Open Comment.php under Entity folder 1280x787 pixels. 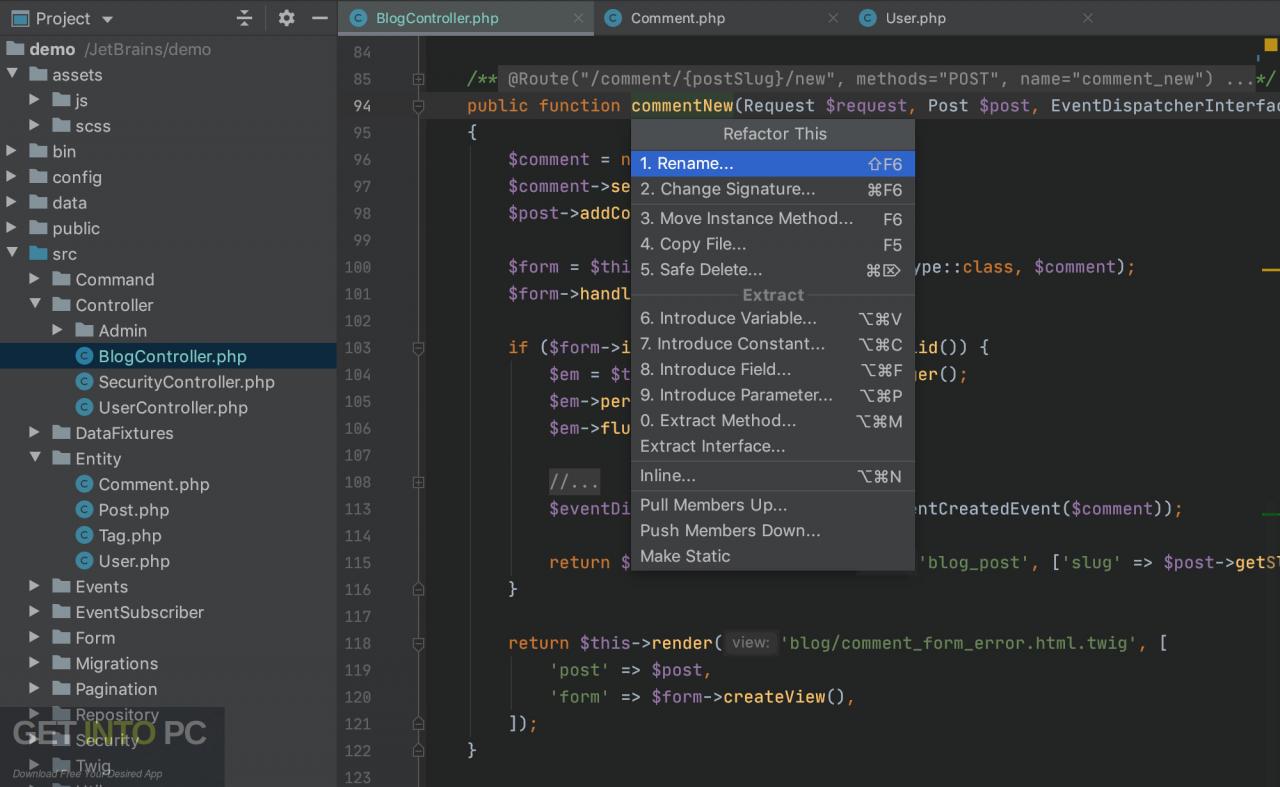[154, 484]
